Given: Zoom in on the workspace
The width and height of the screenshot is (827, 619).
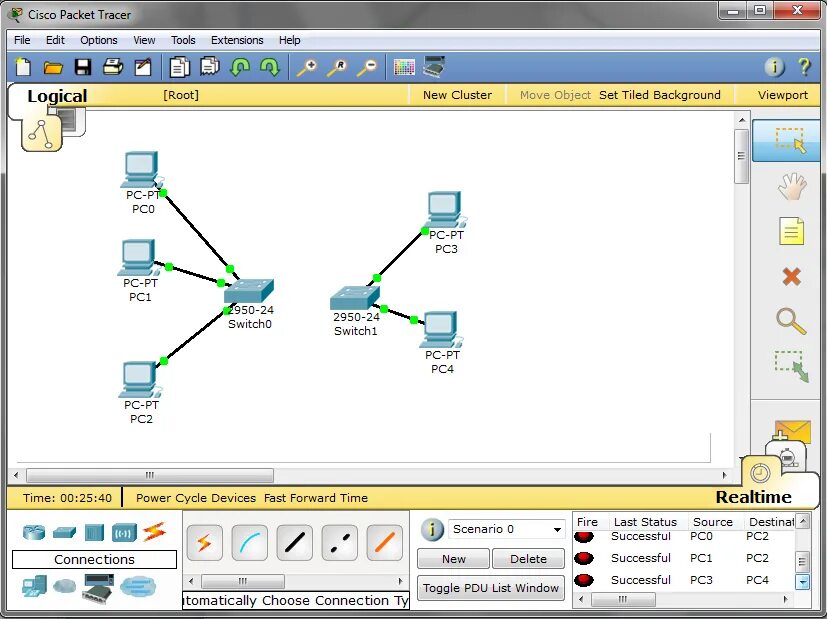Looking at the screenshot, I should point(307,67).
